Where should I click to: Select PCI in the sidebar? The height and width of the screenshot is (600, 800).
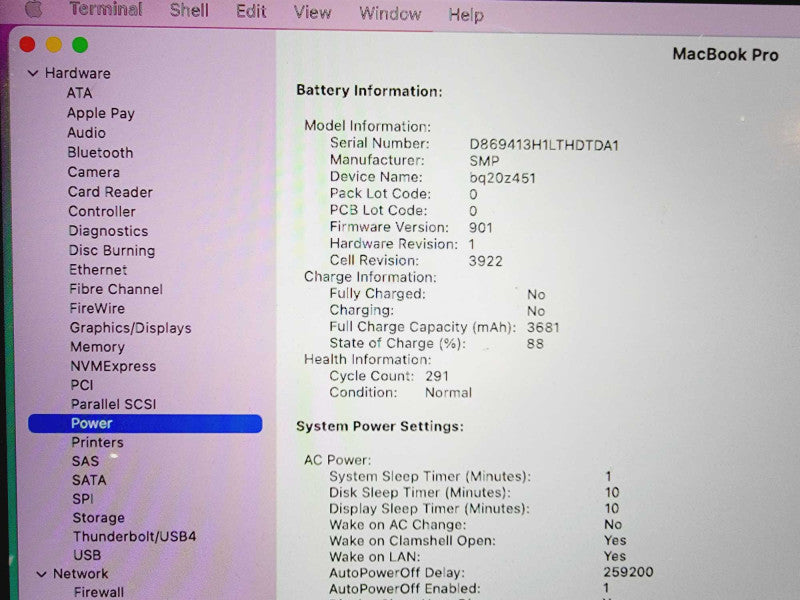[82, 385]
